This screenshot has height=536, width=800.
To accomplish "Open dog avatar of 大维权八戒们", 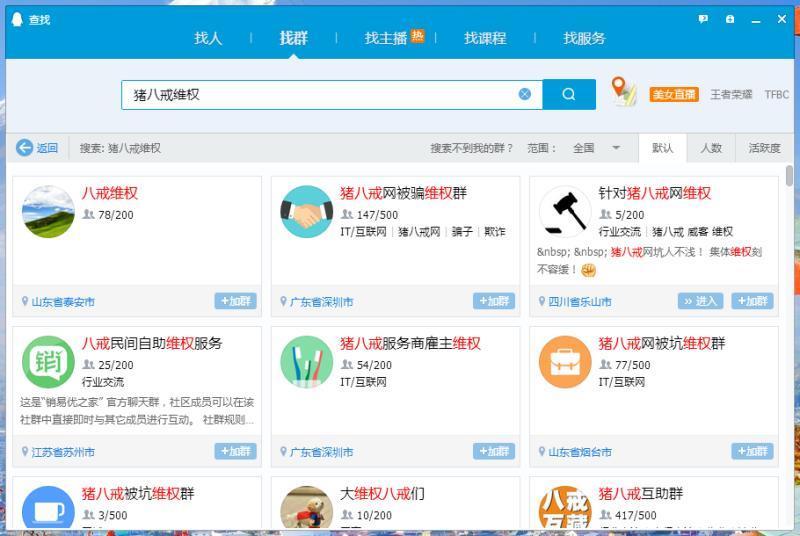I will coord(307,507).
